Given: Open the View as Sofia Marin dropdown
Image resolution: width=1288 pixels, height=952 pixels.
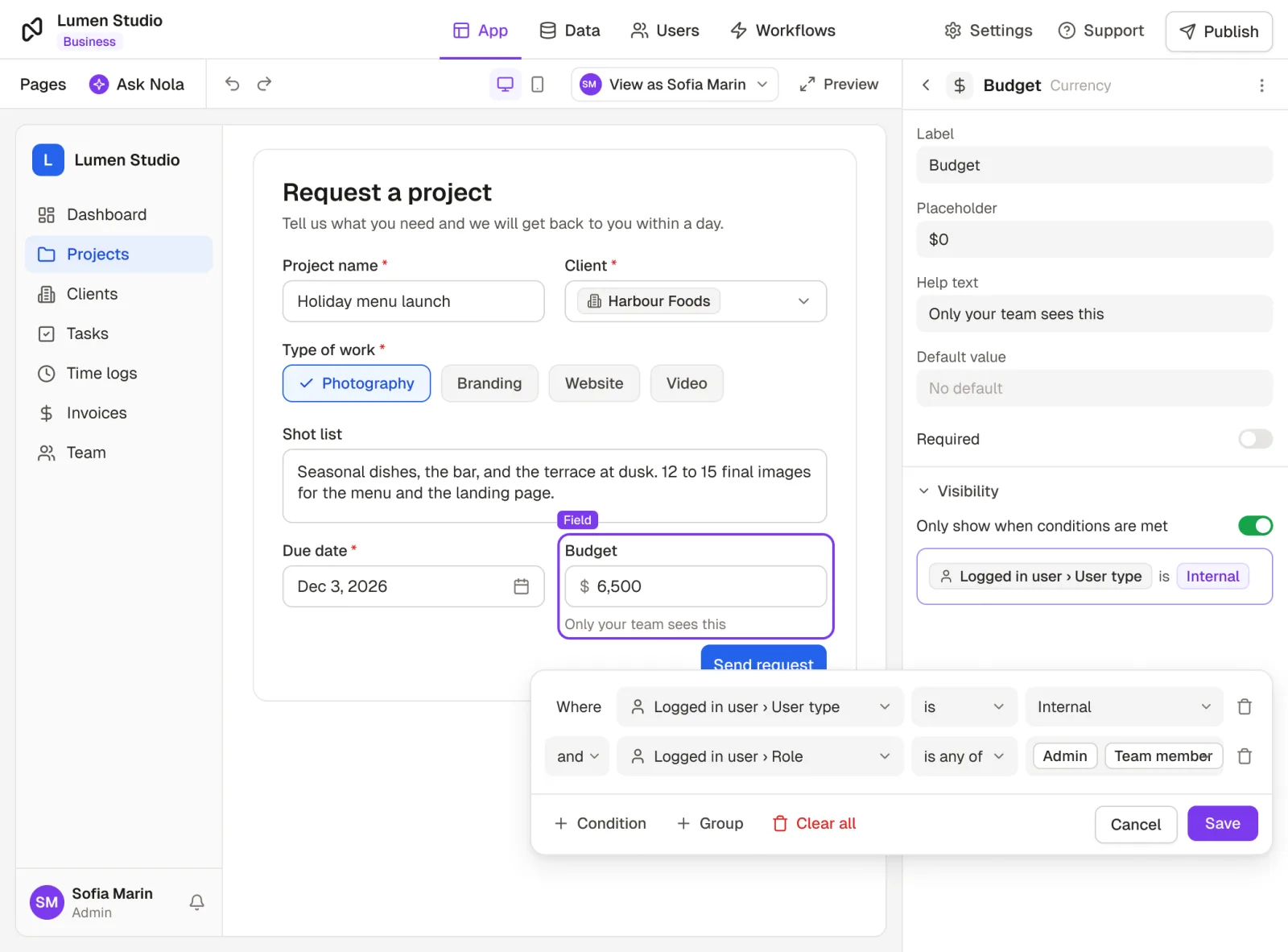Looking at the screenshot, I should [675, 85].
